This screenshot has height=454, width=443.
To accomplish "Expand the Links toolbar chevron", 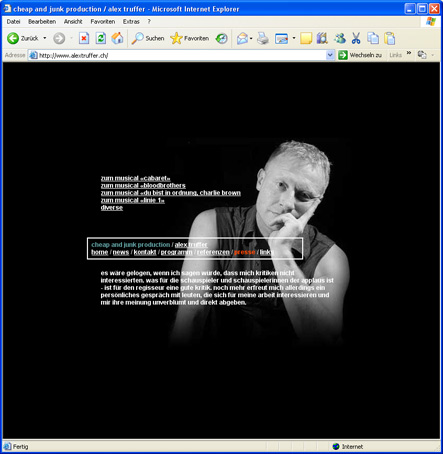I will coord(409,53).
